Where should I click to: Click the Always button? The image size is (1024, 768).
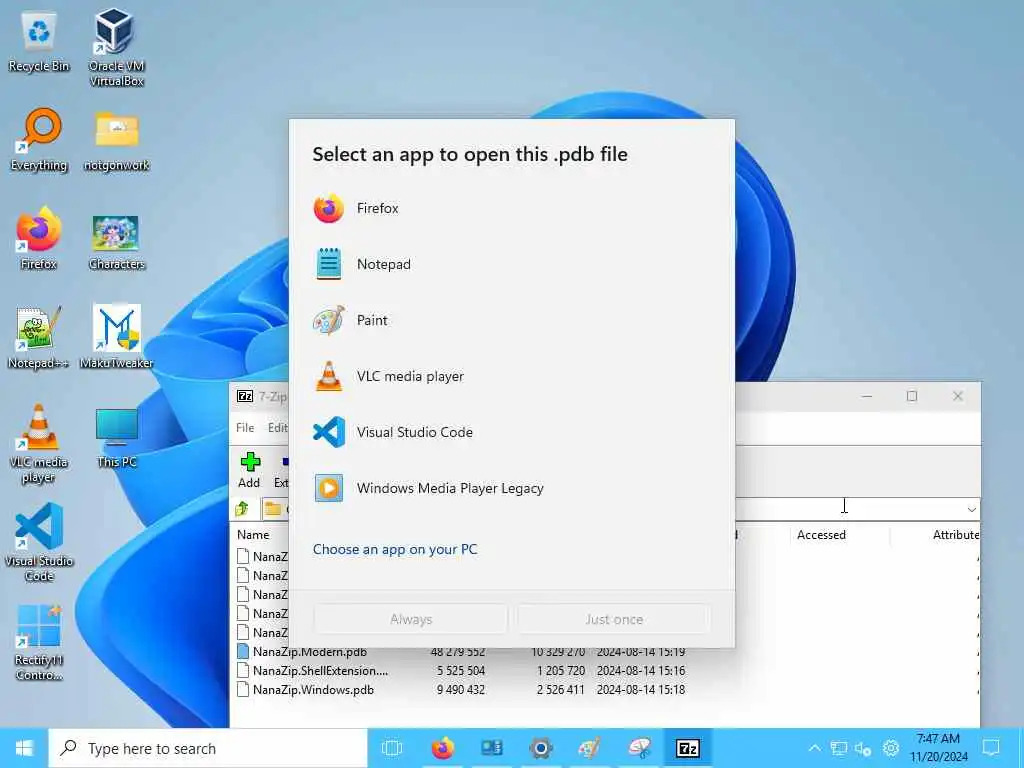point(411,618)
